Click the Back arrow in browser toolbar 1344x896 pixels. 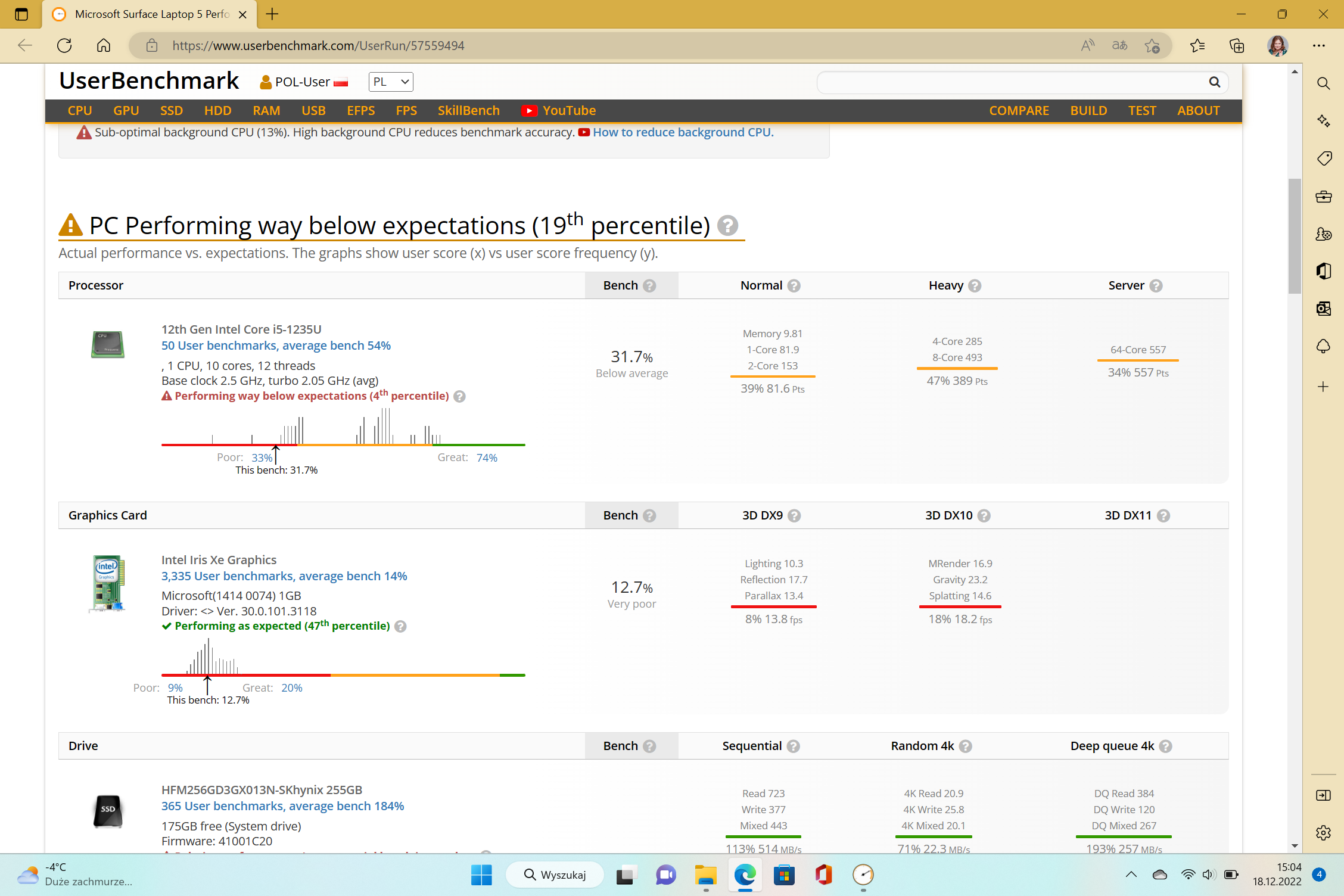[25, 45]
